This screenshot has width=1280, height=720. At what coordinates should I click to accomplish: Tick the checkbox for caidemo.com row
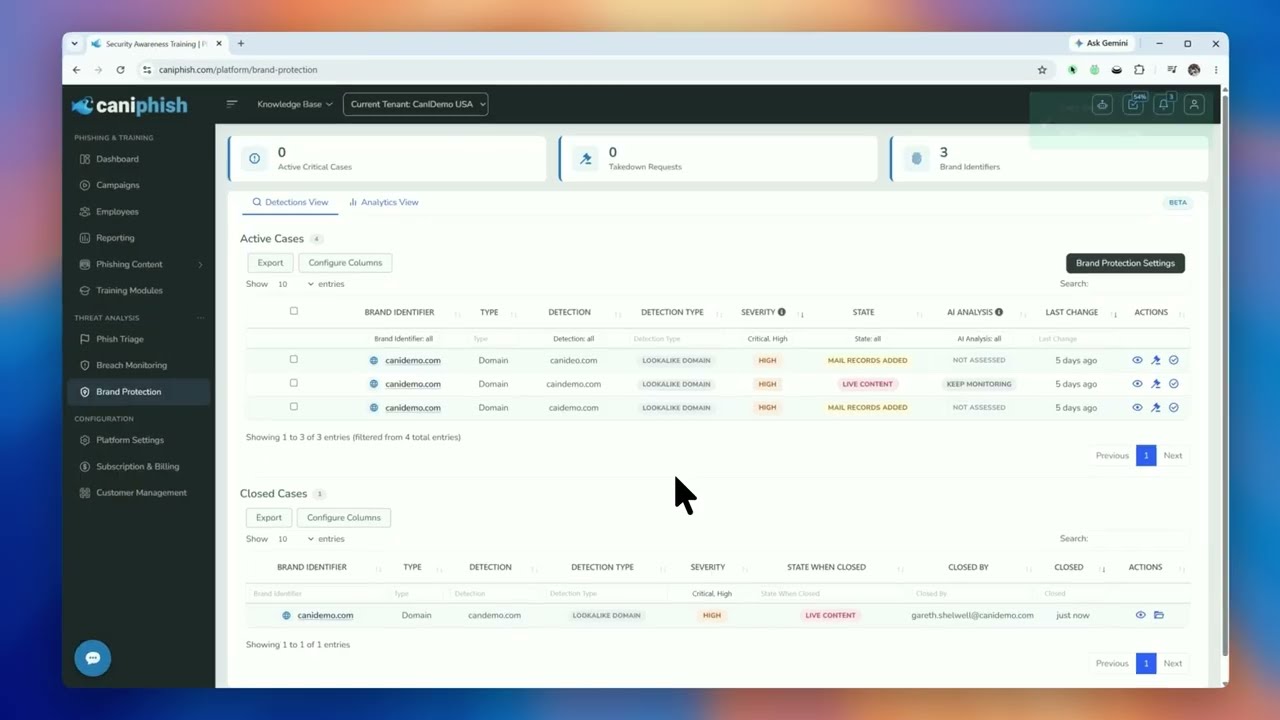click(x=293, y=407)
